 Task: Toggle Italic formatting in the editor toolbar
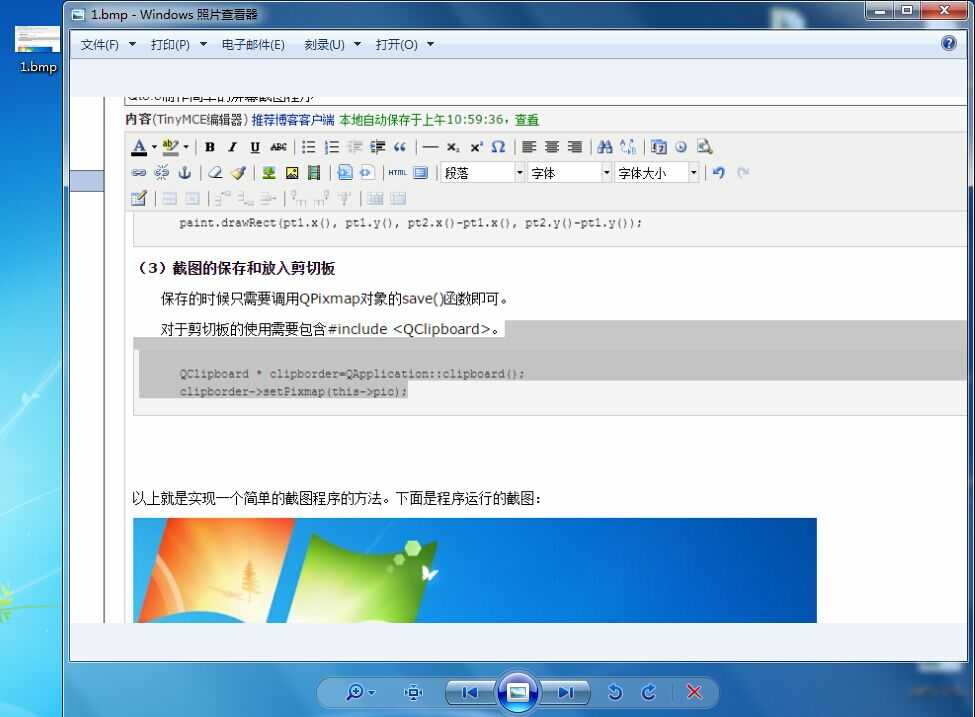pos(232,147)
